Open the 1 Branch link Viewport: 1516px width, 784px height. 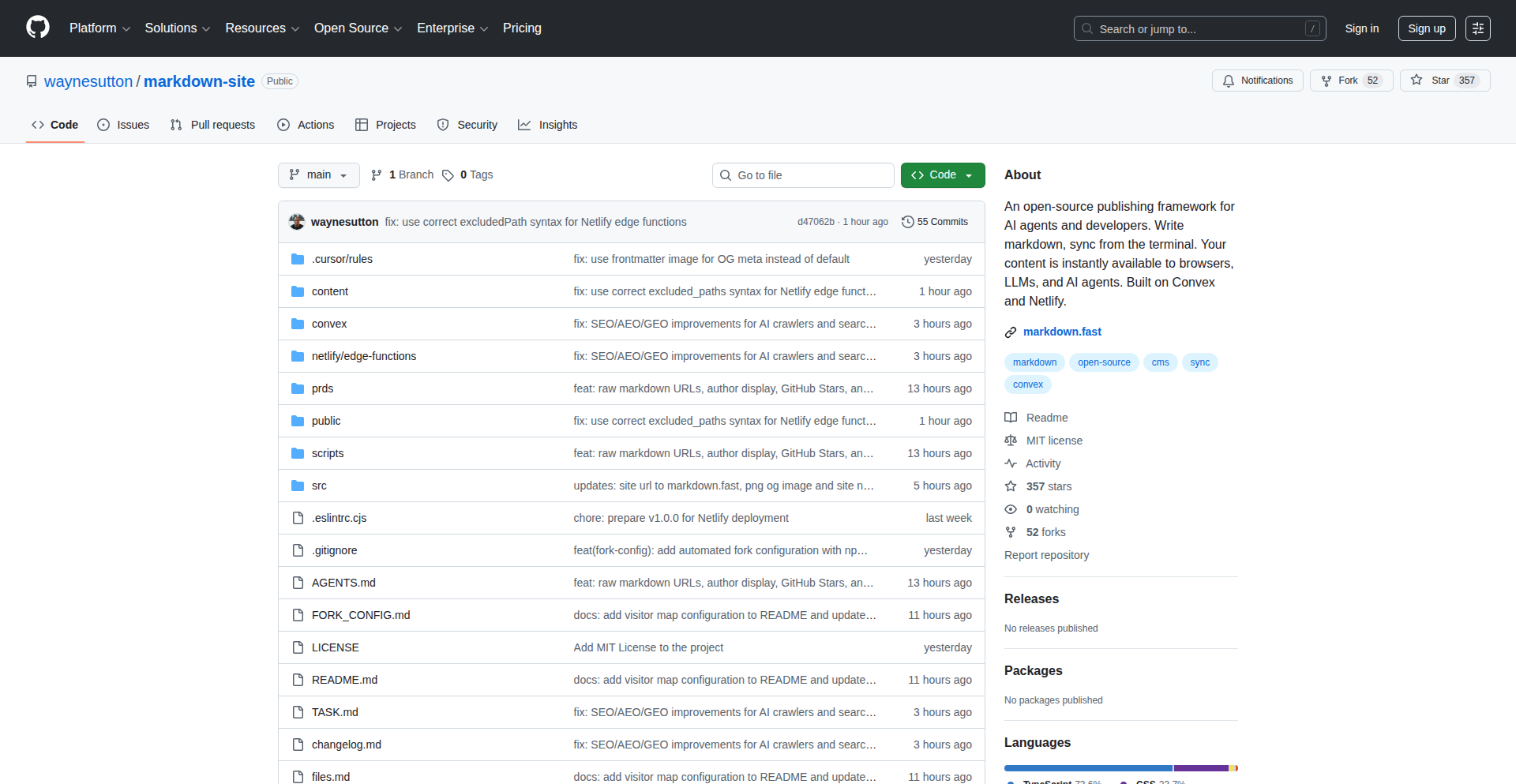[403, 175]
